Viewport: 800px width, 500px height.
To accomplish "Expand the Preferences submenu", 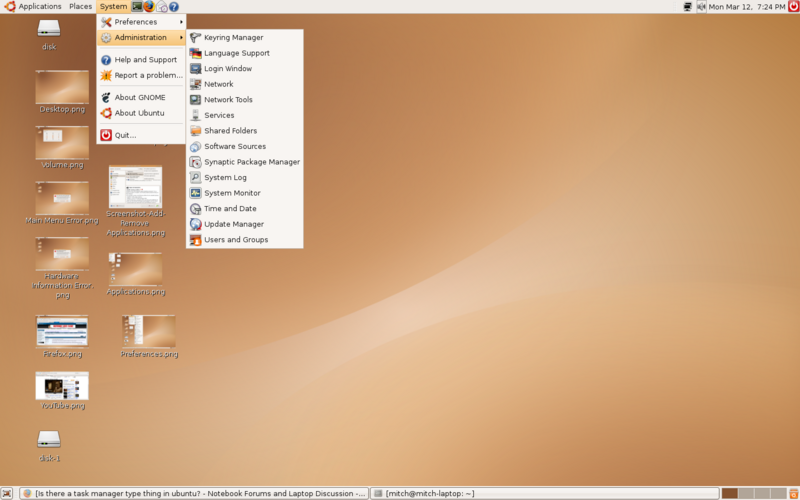I will 141,22.
